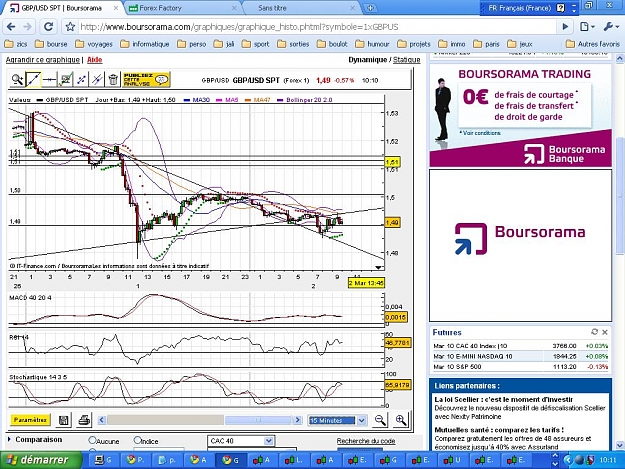Click 'Mutuelles santé' partner link
The image size is (625, 469).
499,430
